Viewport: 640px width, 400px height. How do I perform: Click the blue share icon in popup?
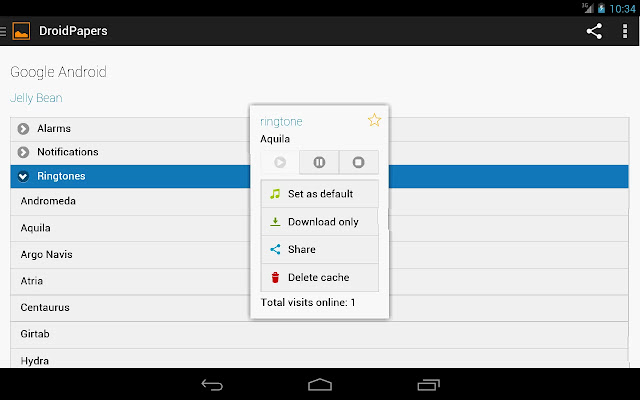point(275,249)
